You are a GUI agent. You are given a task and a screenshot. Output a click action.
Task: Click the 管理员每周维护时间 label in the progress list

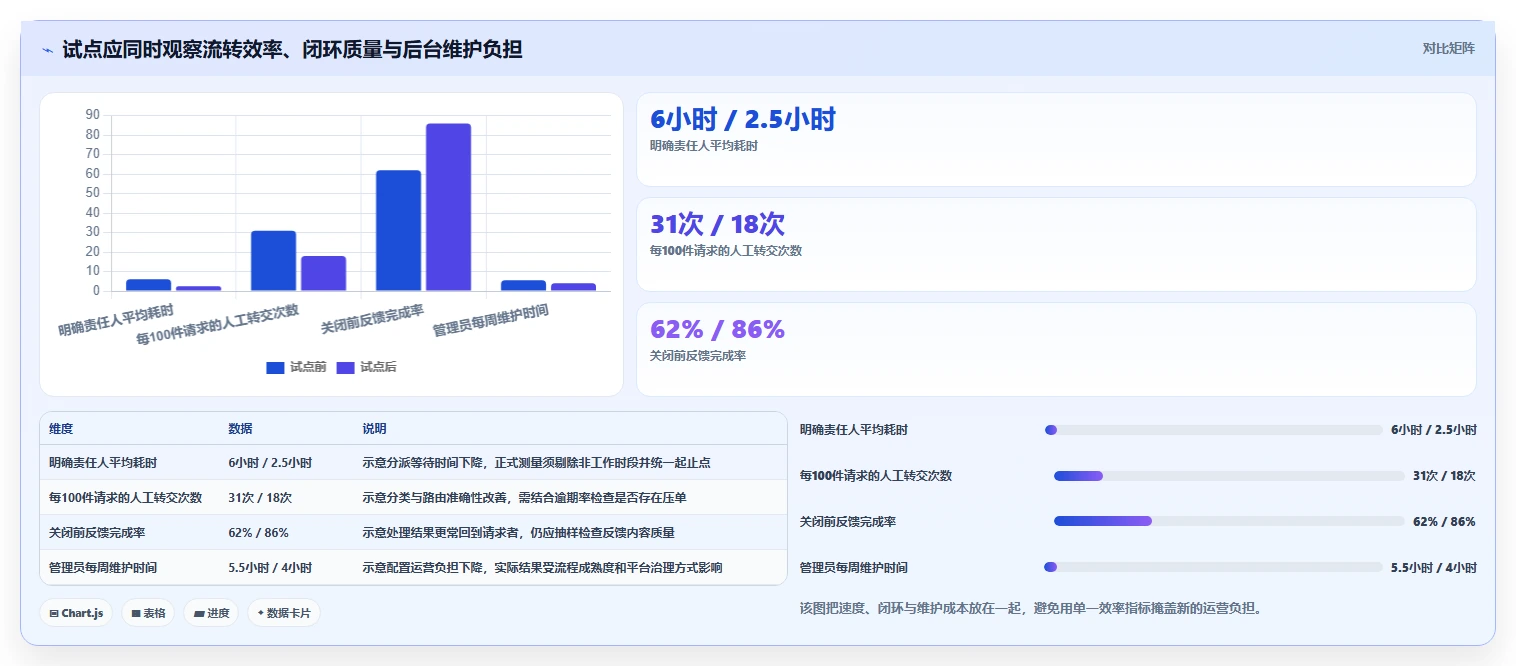pos(854,567)
